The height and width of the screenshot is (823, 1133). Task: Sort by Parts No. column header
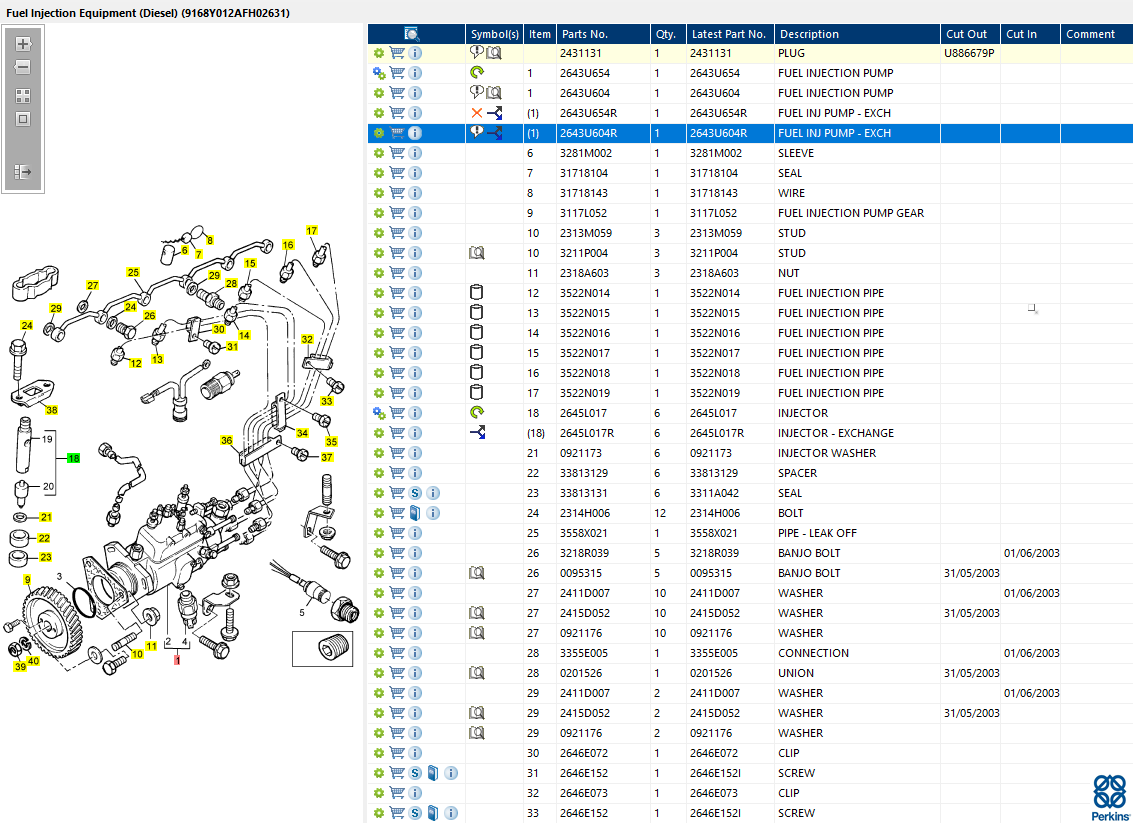603,34
